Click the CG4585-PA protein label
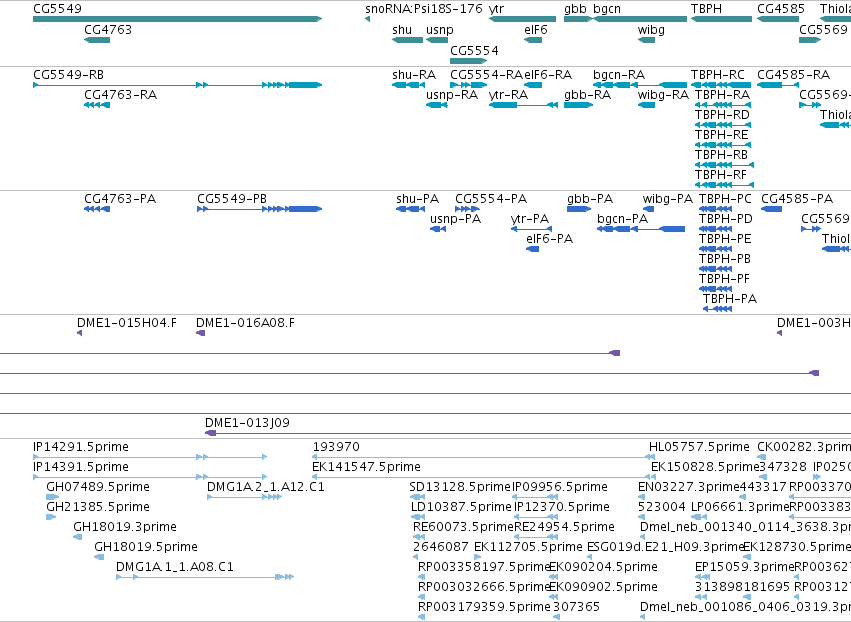This screenshot has height=622, width=851. [x=797, y=199]
